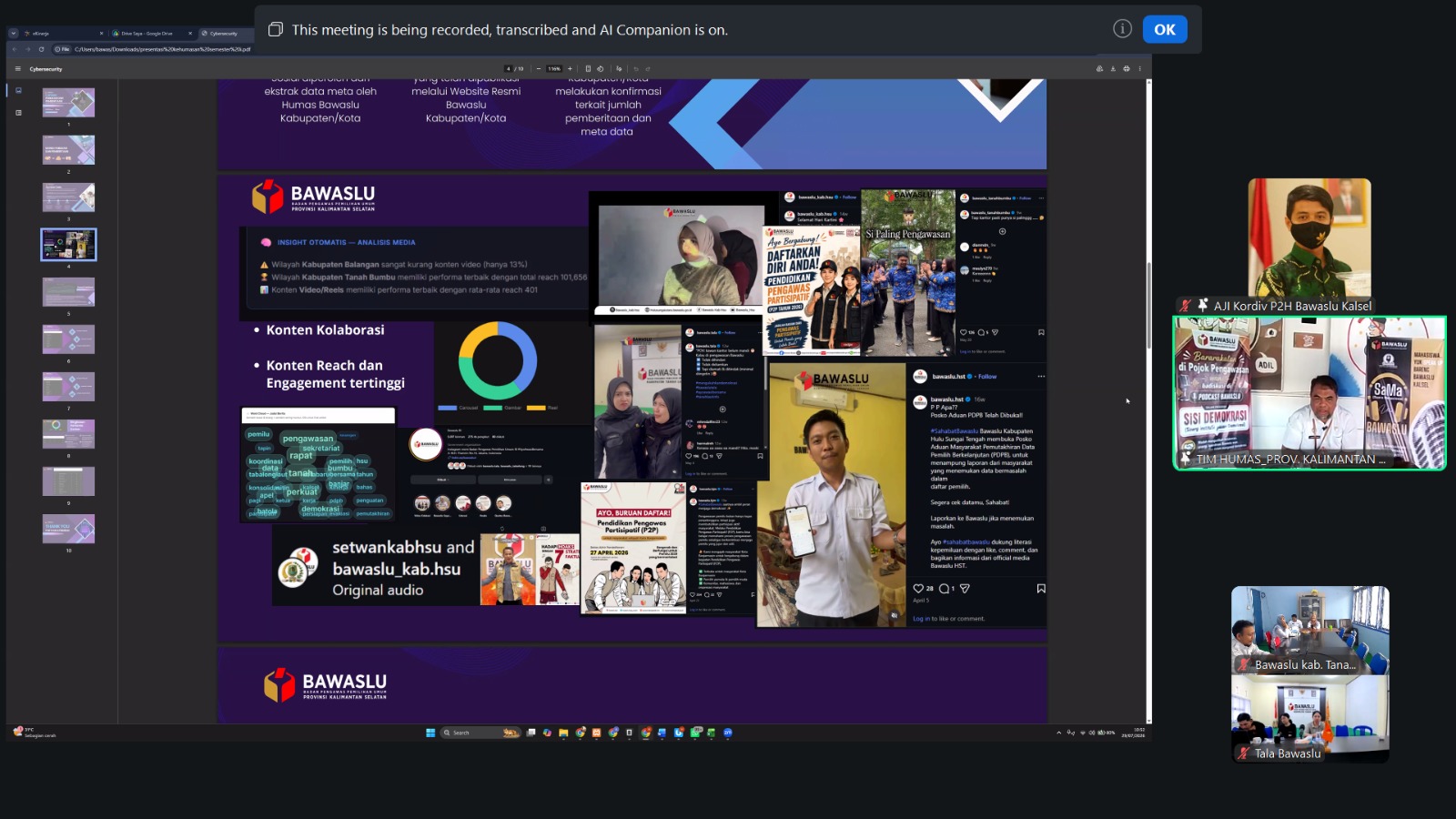Open the Zoom app on the taskbar
1456x819 pixels.
click(728, 733)
